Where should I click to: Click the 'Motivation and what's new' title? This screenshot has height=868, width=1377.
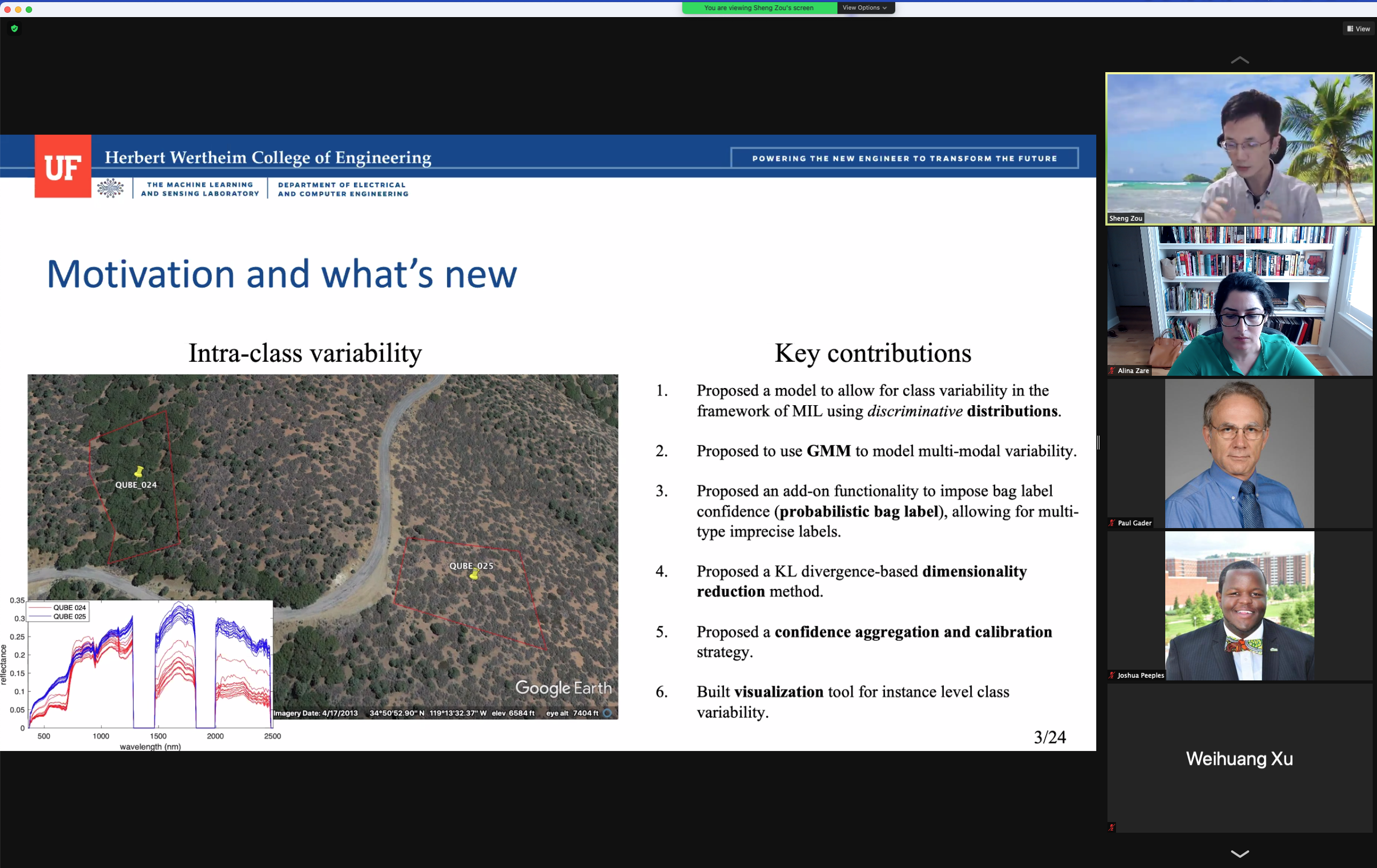coord(281,274)
